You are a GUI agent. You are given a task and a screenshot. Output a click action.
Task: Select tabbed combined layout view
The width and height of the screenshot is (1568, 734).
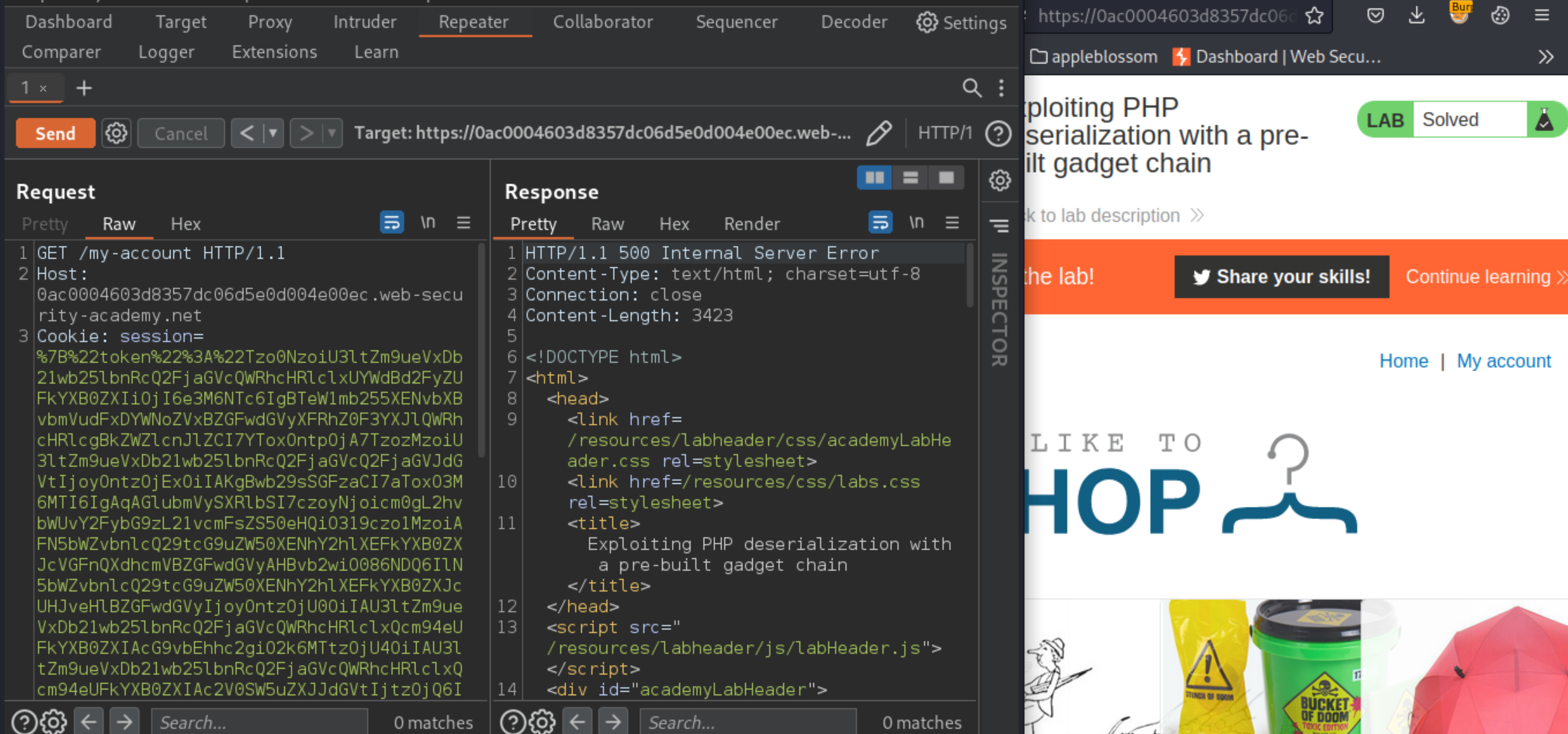pos(946,178)
